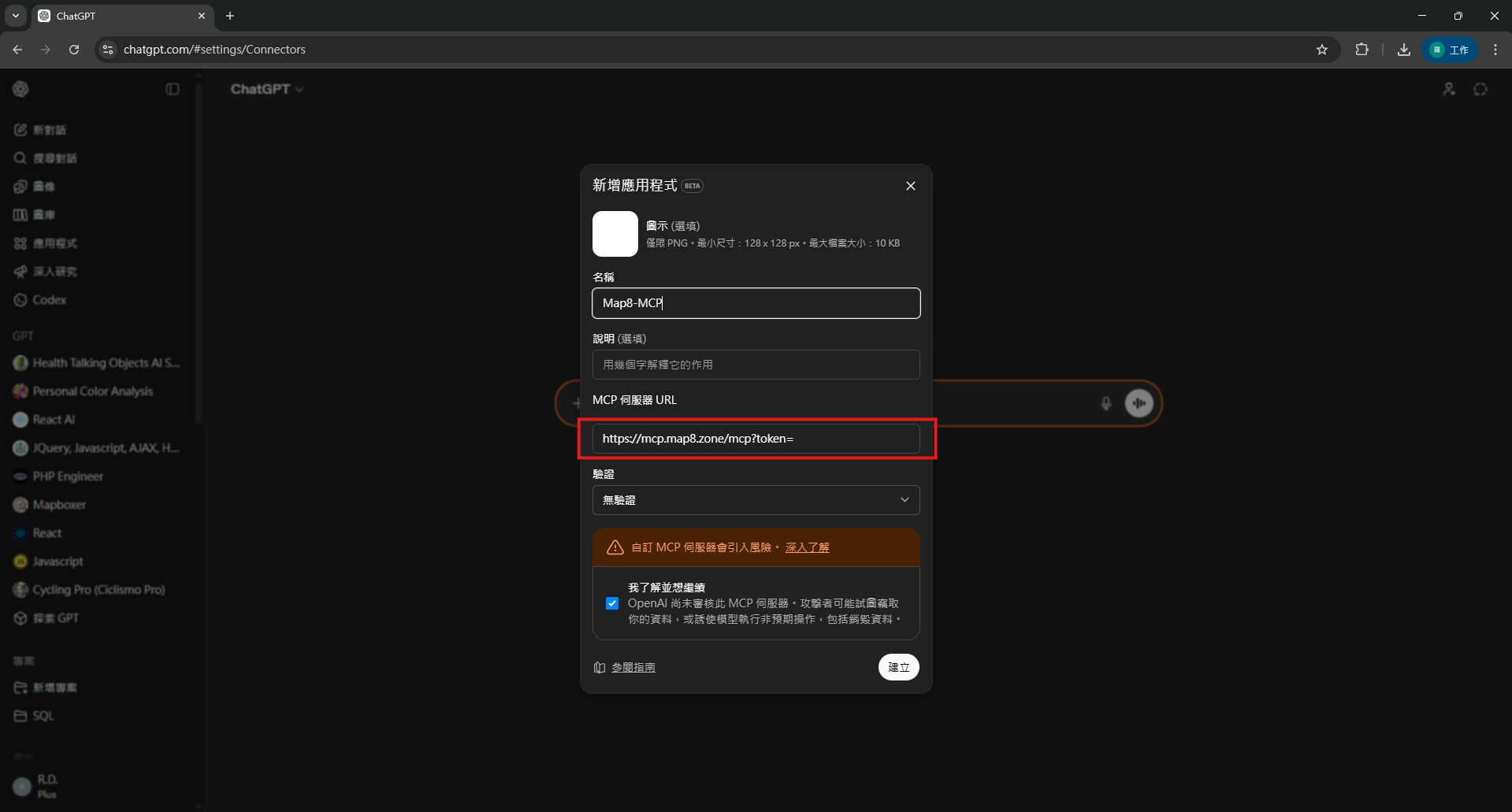Open the 驗證 dropdown showing 無驗證

(756, 500)
